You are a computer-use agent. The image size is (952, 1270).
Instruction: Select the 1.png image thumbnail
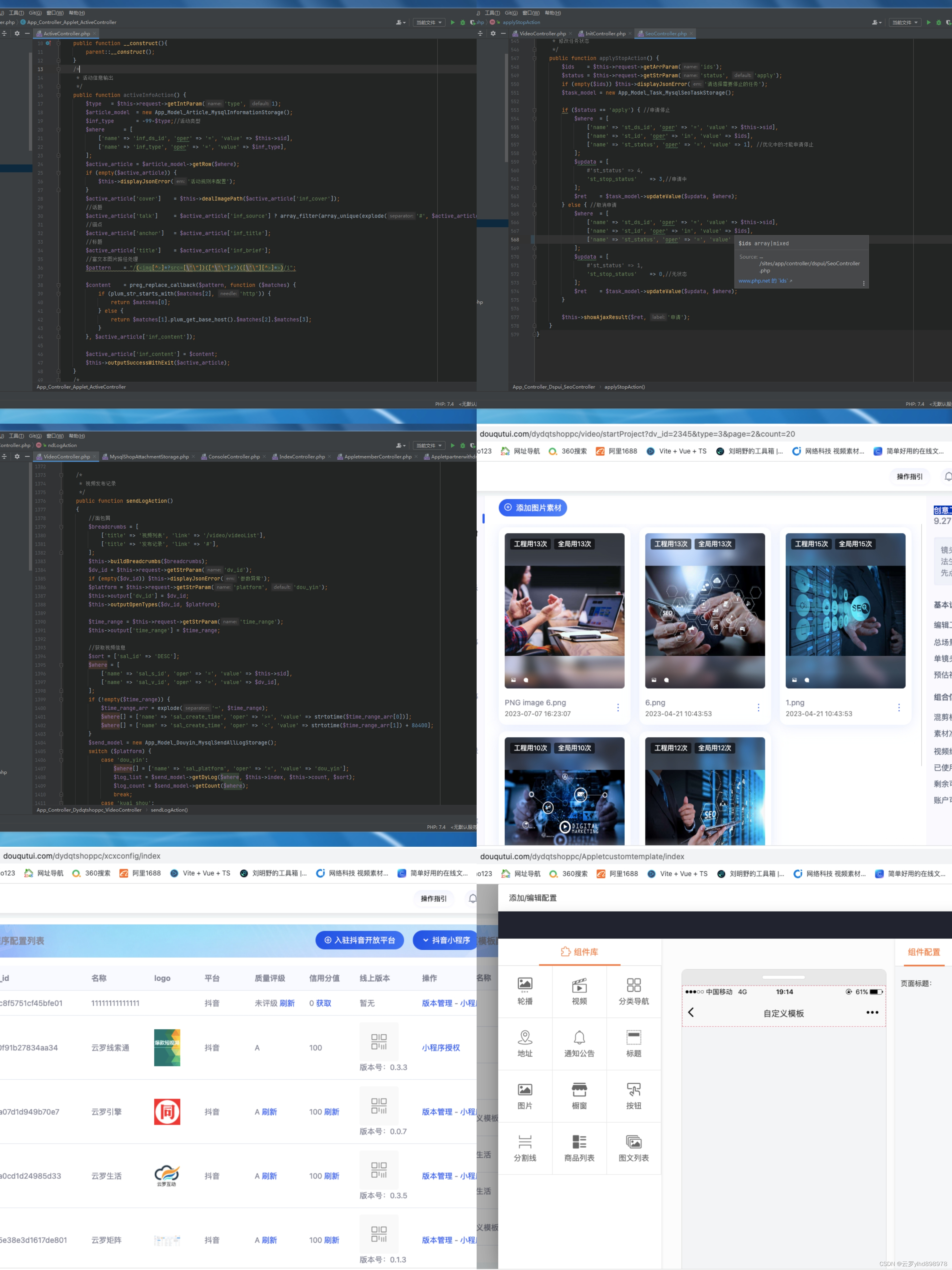coord(845,611)
